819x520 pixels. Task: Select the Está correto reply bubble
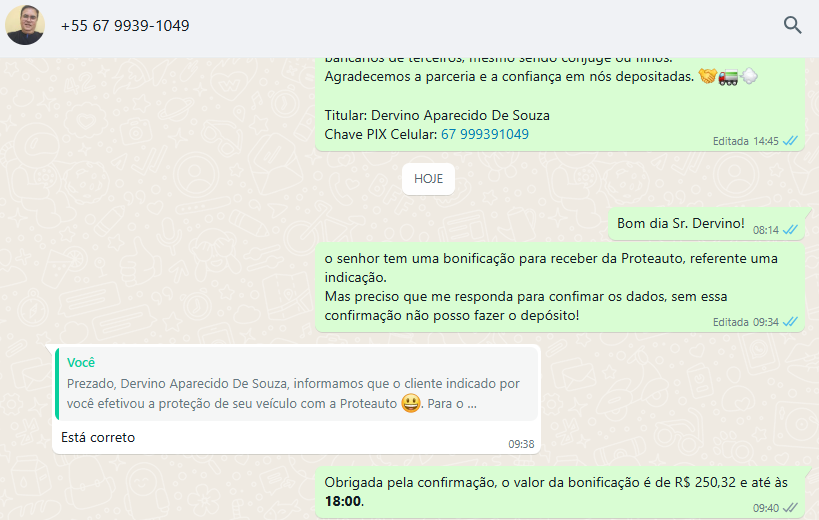pos(296,399)
